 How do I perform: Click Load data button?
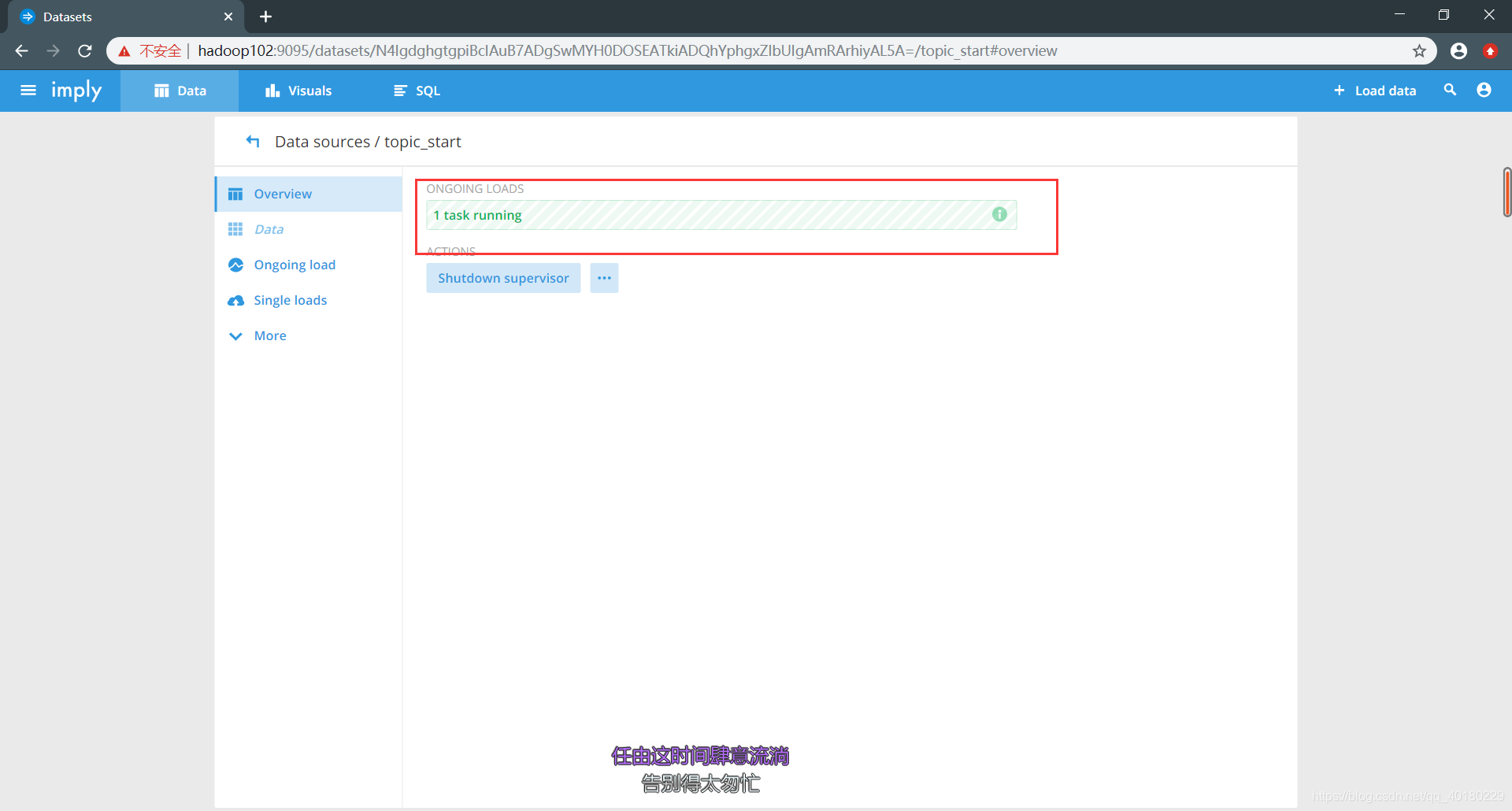[1374, 91]
